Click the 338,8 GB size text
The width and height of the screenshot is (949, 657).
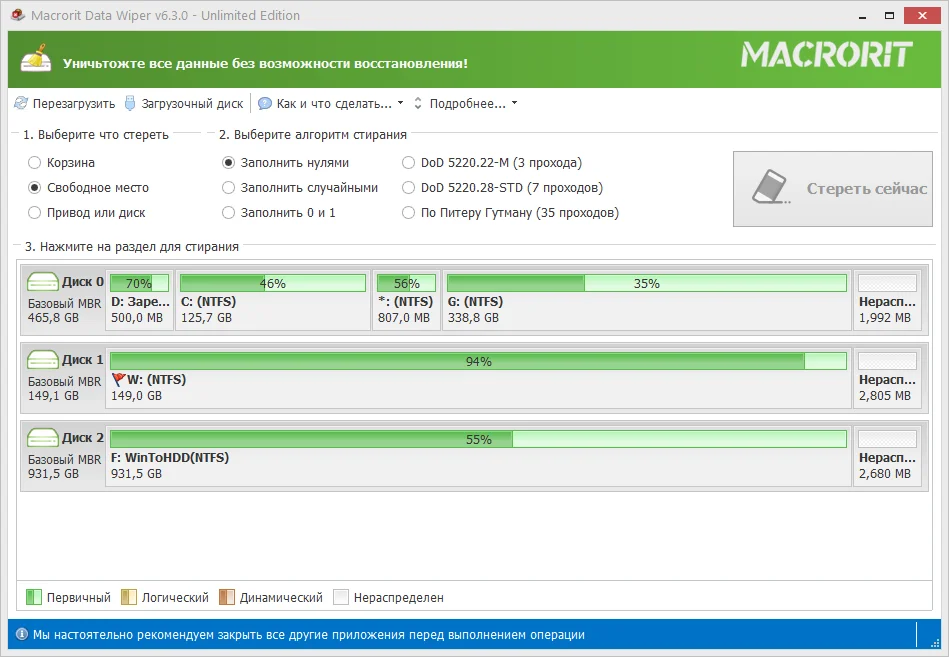473,318
